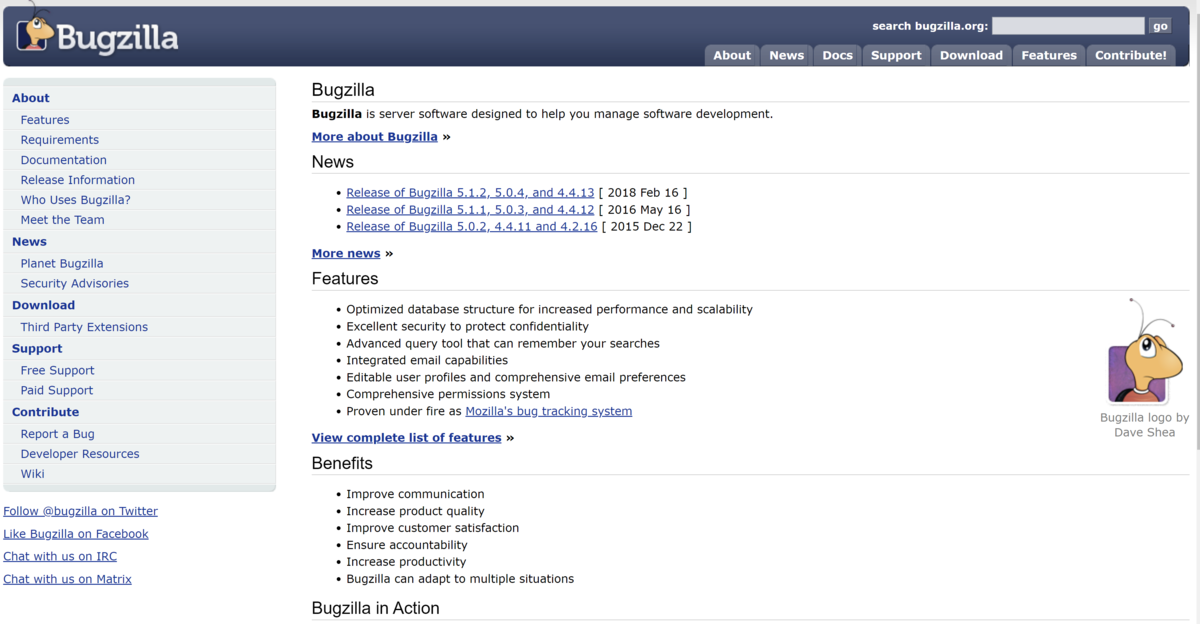Click the Bugzilla mascot image by Dave Shea
Screen dimensions: 1200x624
pos(1143,351)
